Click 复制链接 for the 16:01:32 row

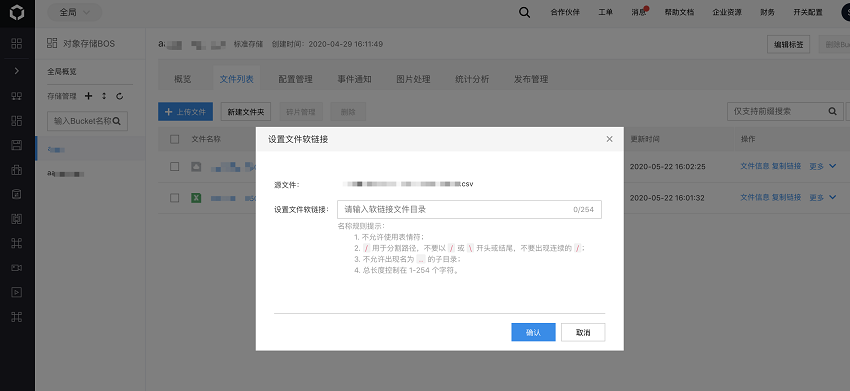click(787, 197)
